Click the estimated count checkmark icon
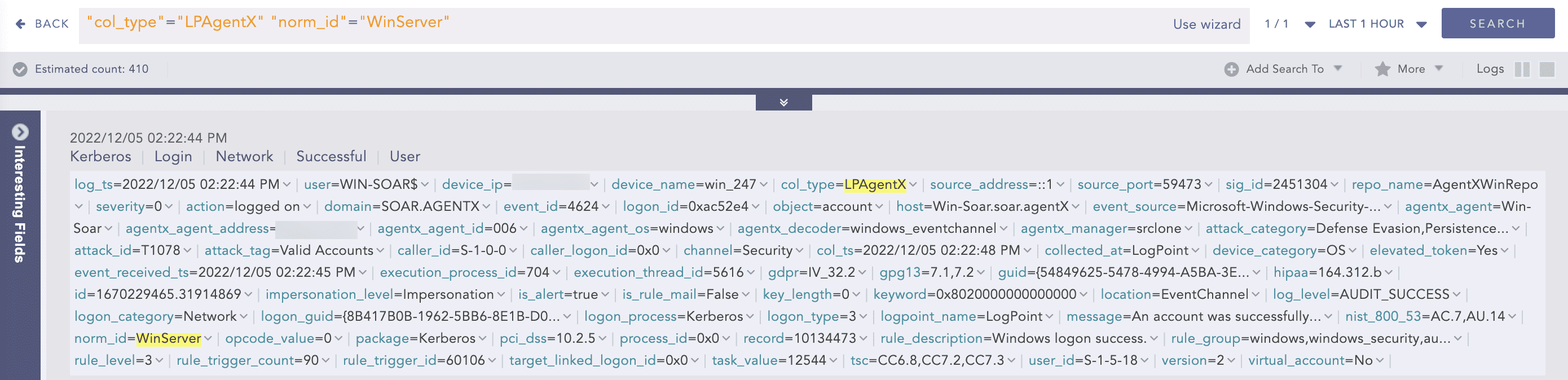 click(x=20, y=69)
